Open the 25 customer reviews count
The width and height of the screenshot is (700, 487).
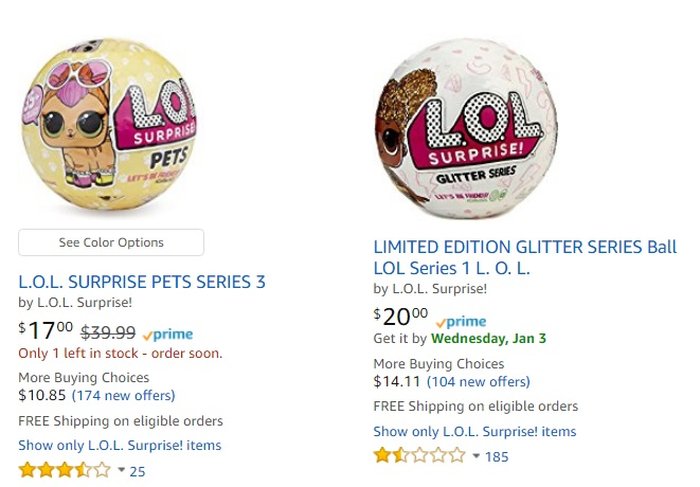click(x=138, y=471)
